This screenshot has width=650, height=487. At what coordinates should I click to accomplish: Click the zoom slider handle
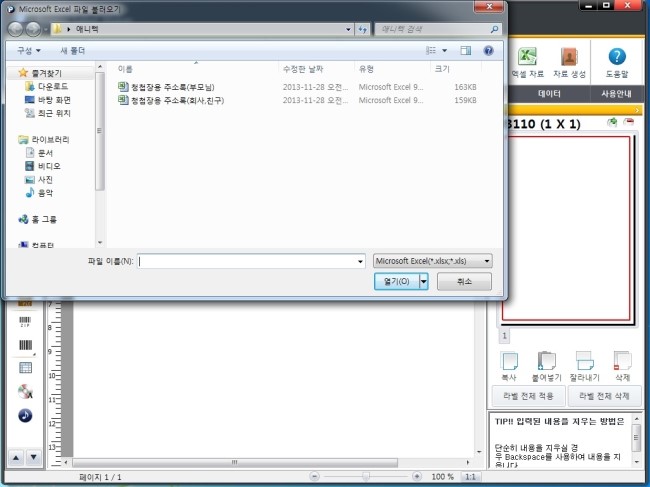click(366, 477)
